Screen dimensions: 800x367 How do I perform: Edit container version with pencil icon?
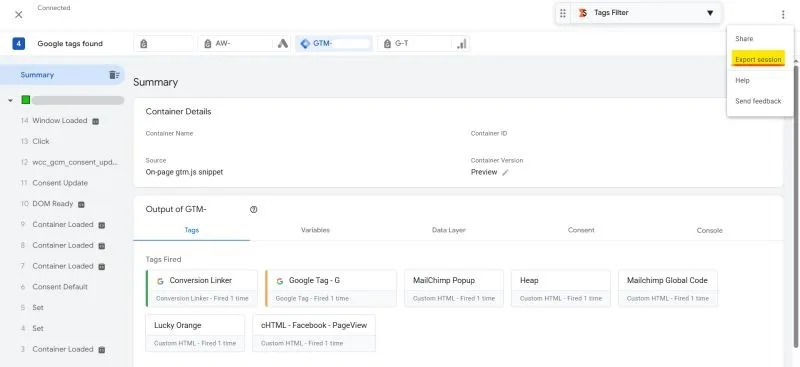(x=505, y=173)
